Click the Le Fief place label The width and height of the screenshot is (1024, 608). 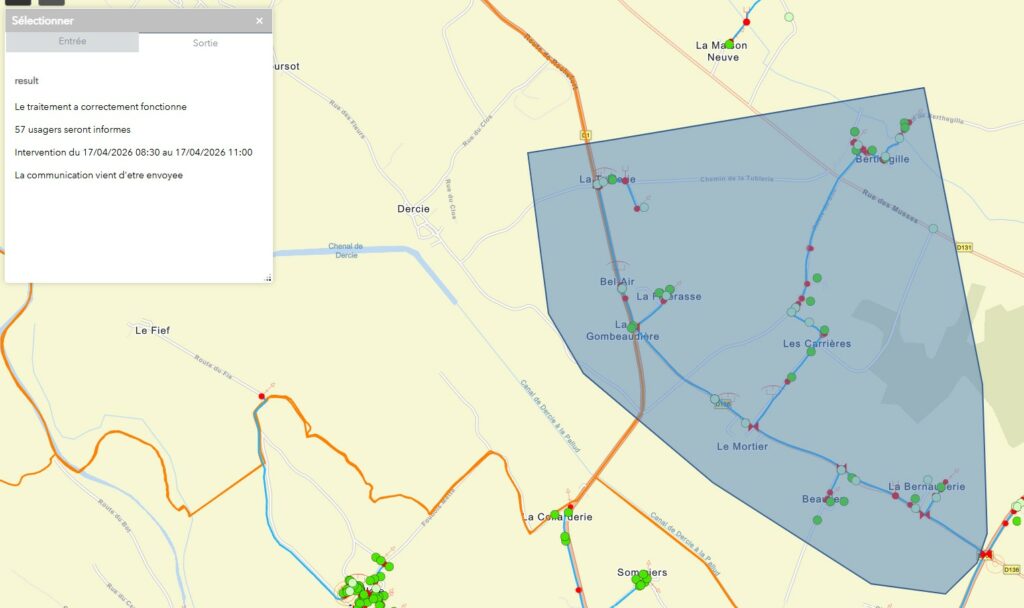pyautogui.click(x=153, y=330)
